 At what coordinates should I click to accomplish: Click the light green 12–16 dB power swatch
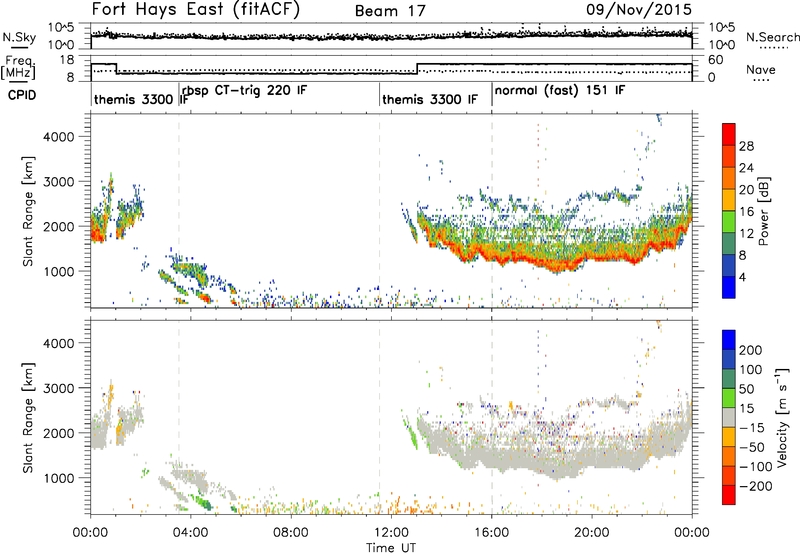tap(729, 222)
